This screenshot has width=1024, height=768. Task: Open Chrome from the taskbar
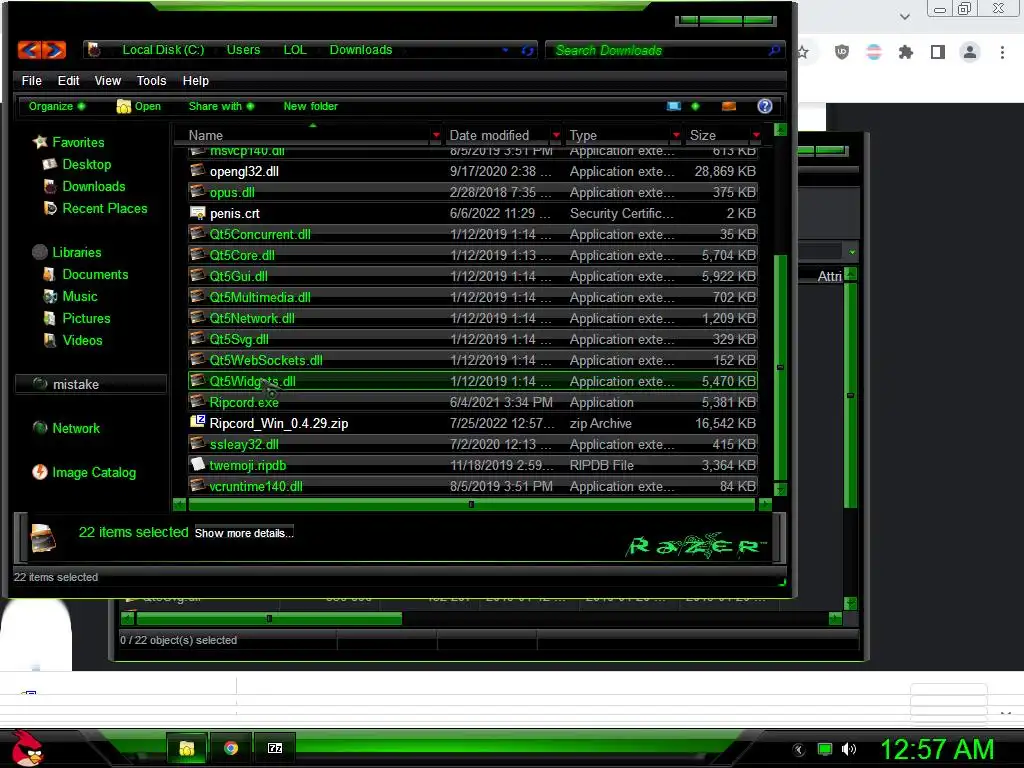pos(231,748)
